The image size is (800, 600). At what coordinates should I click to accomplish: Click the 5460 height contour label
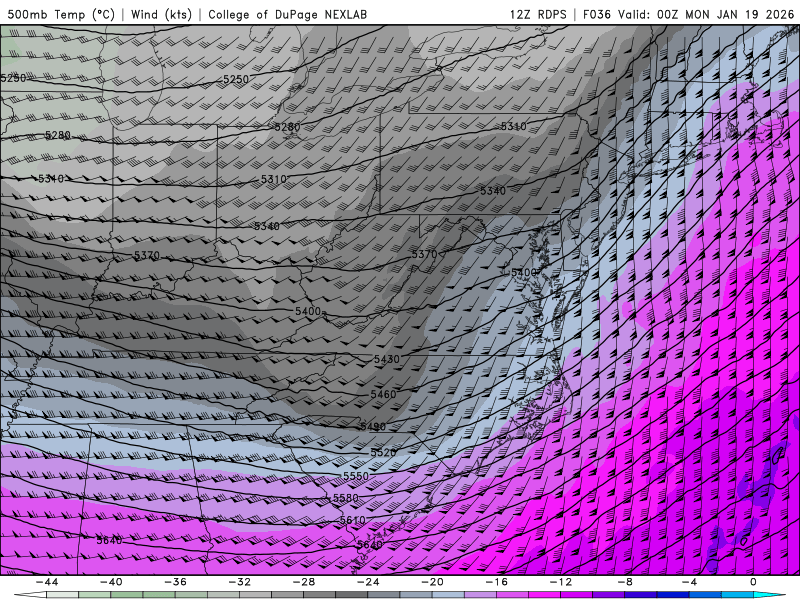click(383, 394)
